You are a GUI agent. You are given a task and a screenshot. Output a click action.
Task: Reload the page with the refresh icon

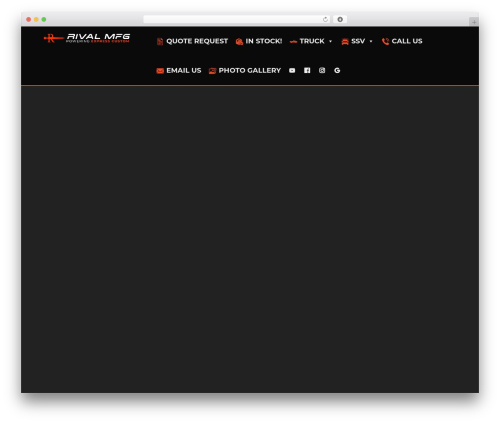point(325,19)
